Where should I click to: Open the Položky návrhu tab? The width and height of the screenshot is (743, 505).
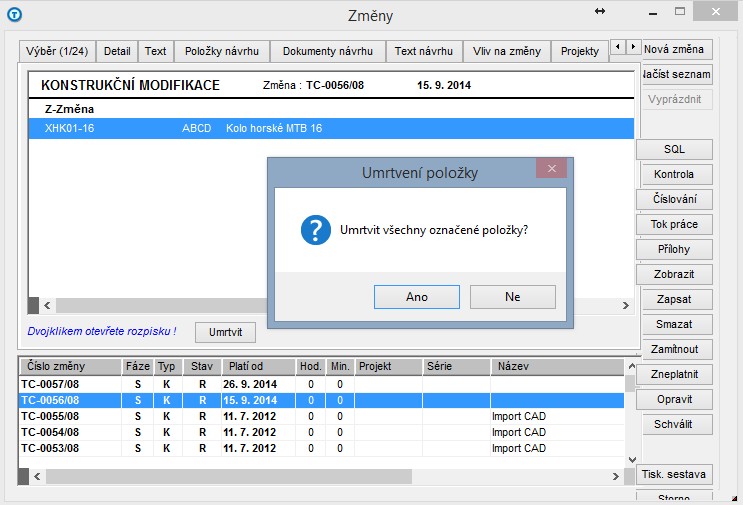(x=222, y=51)
